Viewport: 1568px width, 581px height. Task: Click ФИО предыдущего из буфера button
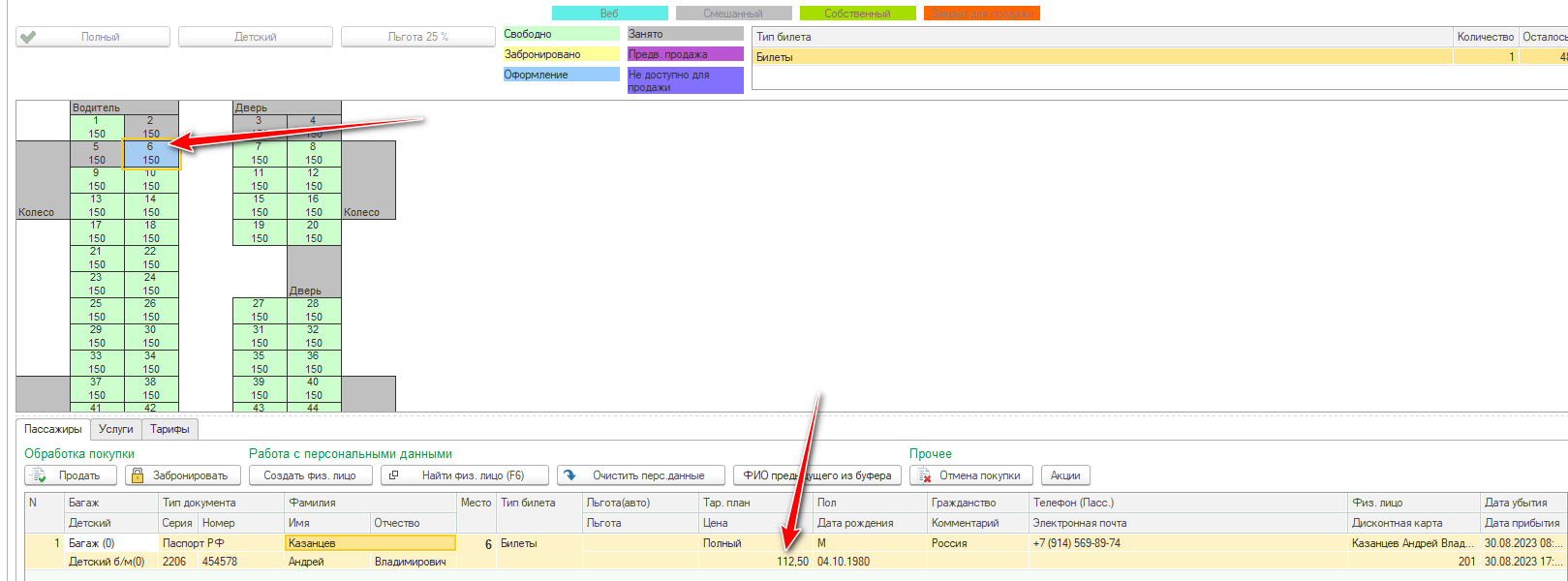[x=817, y=475]
